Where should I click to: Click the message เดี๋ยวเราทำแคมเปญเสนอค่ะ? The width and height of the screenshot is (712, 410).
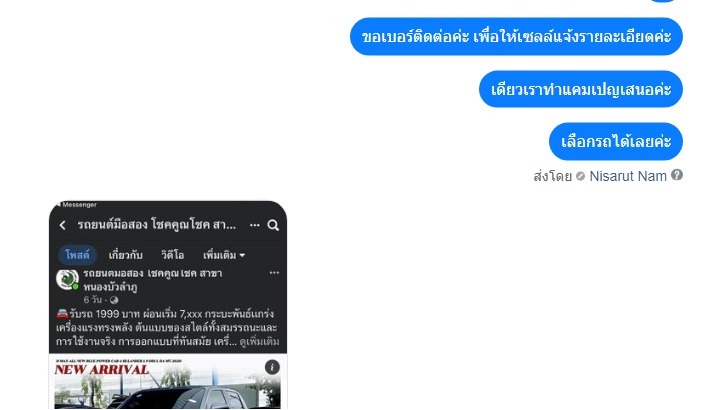pyautogui.click(x=581, y=89)
